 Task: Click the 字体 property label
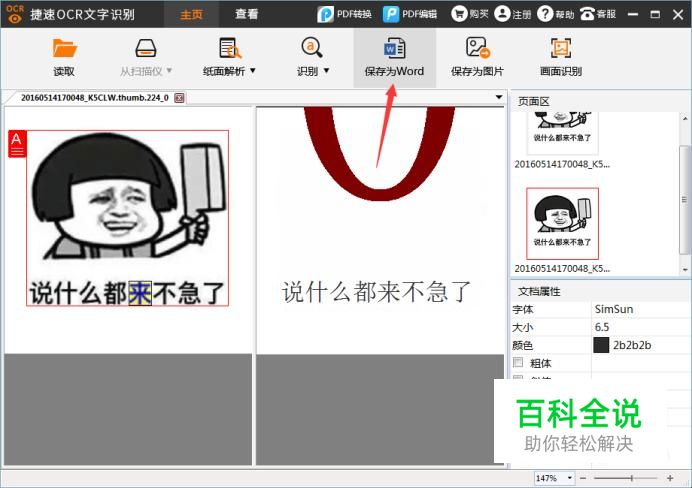523,309
